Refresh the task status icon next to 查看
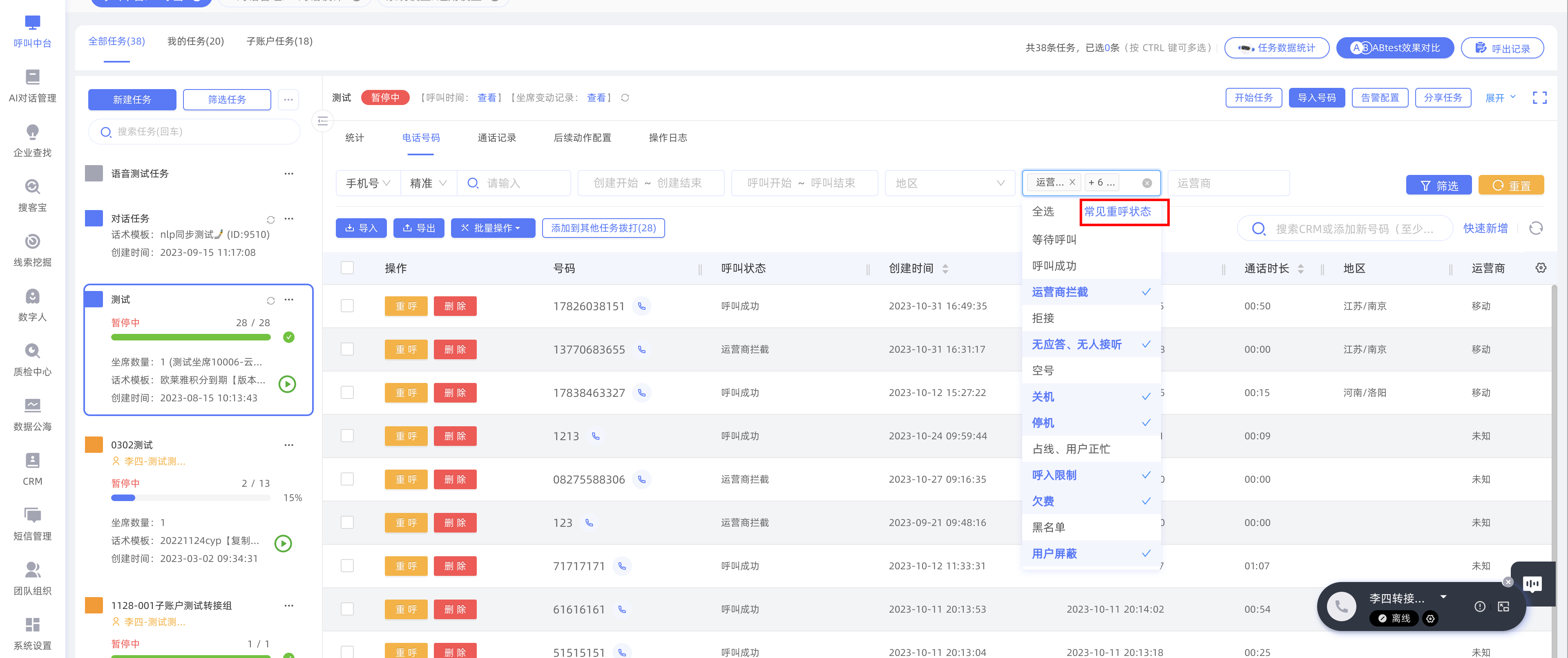Image resolution: width=1568 pixels, height=658 pixels. click(625, 97)
